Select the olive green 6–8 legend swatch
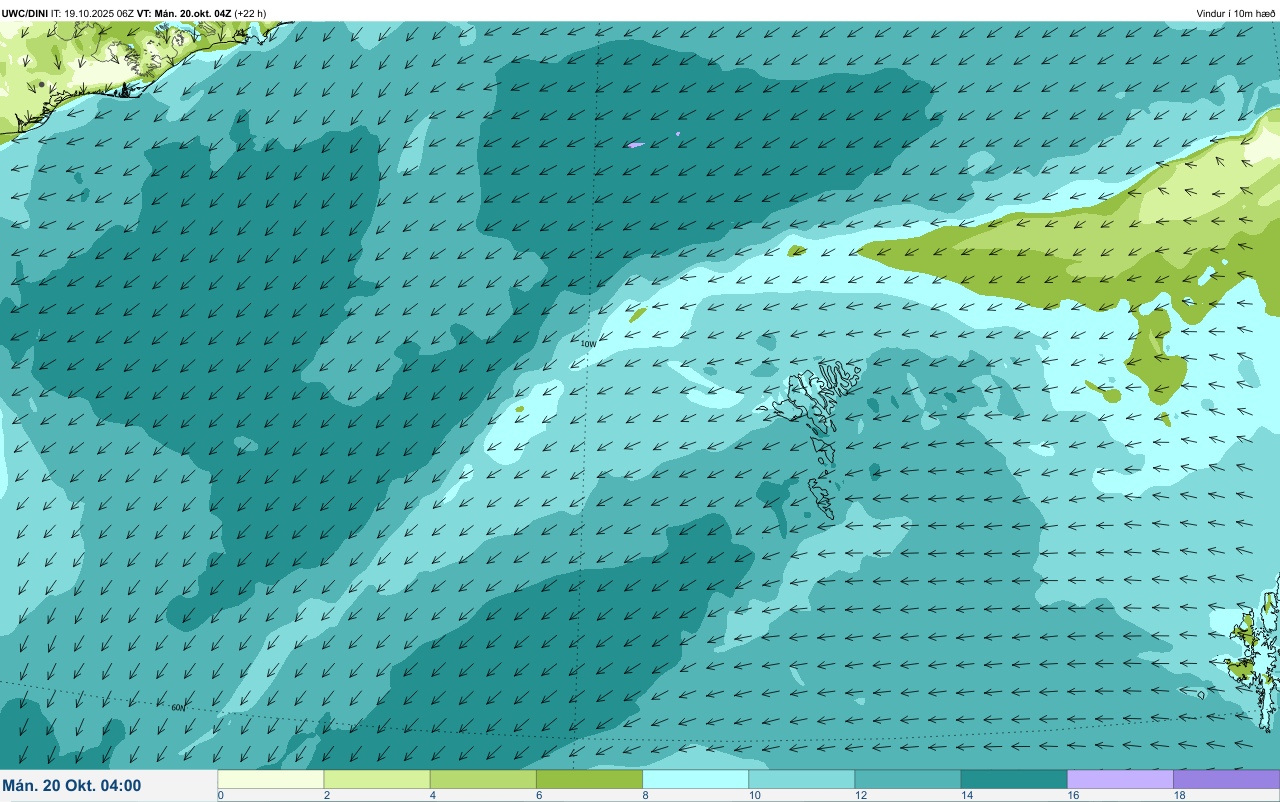Image resolution: width=1280 pixels, height=802 pixels. click(x=589, y=779)
